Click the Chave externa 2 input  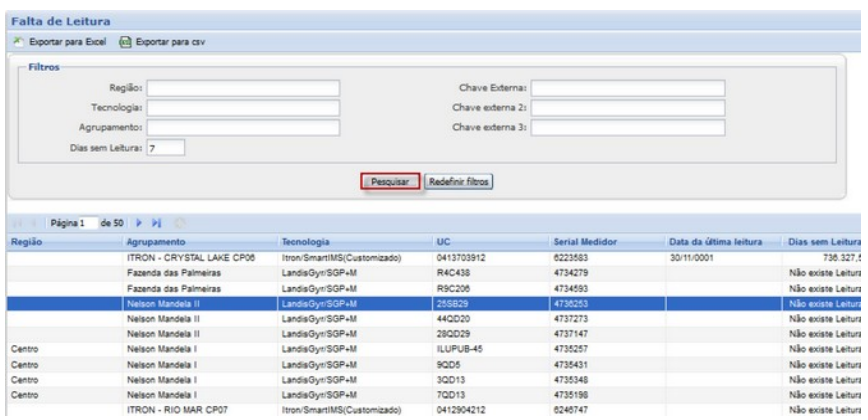627,108
